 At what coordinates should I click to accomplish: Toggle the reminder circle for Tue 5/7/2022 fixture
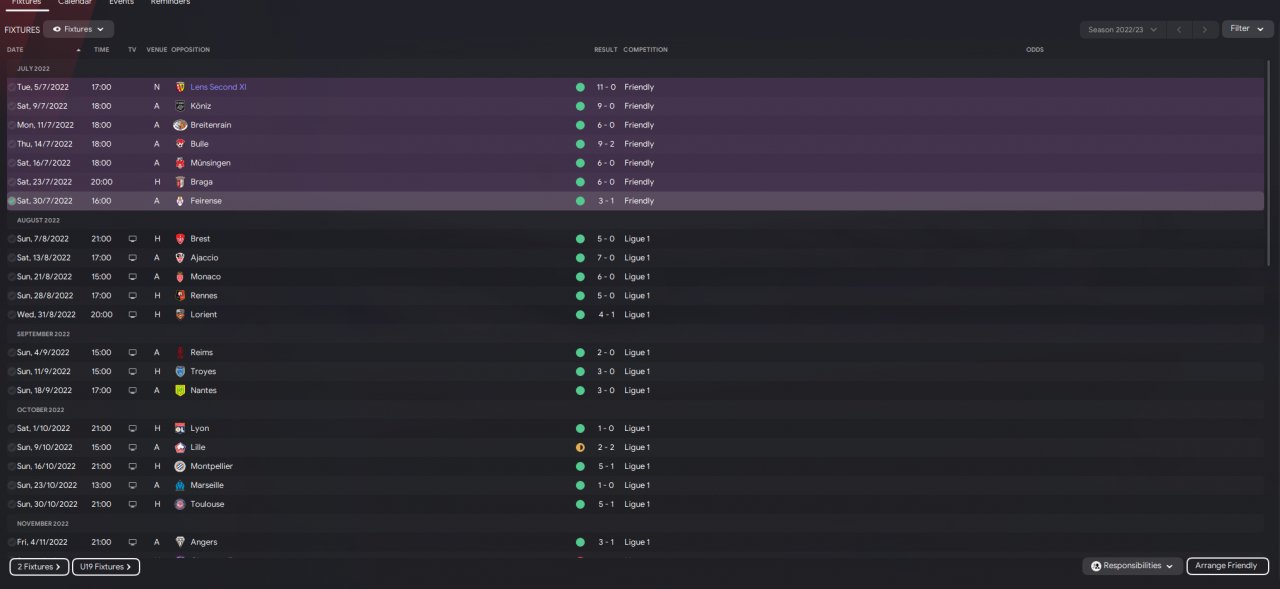(12, 87)
